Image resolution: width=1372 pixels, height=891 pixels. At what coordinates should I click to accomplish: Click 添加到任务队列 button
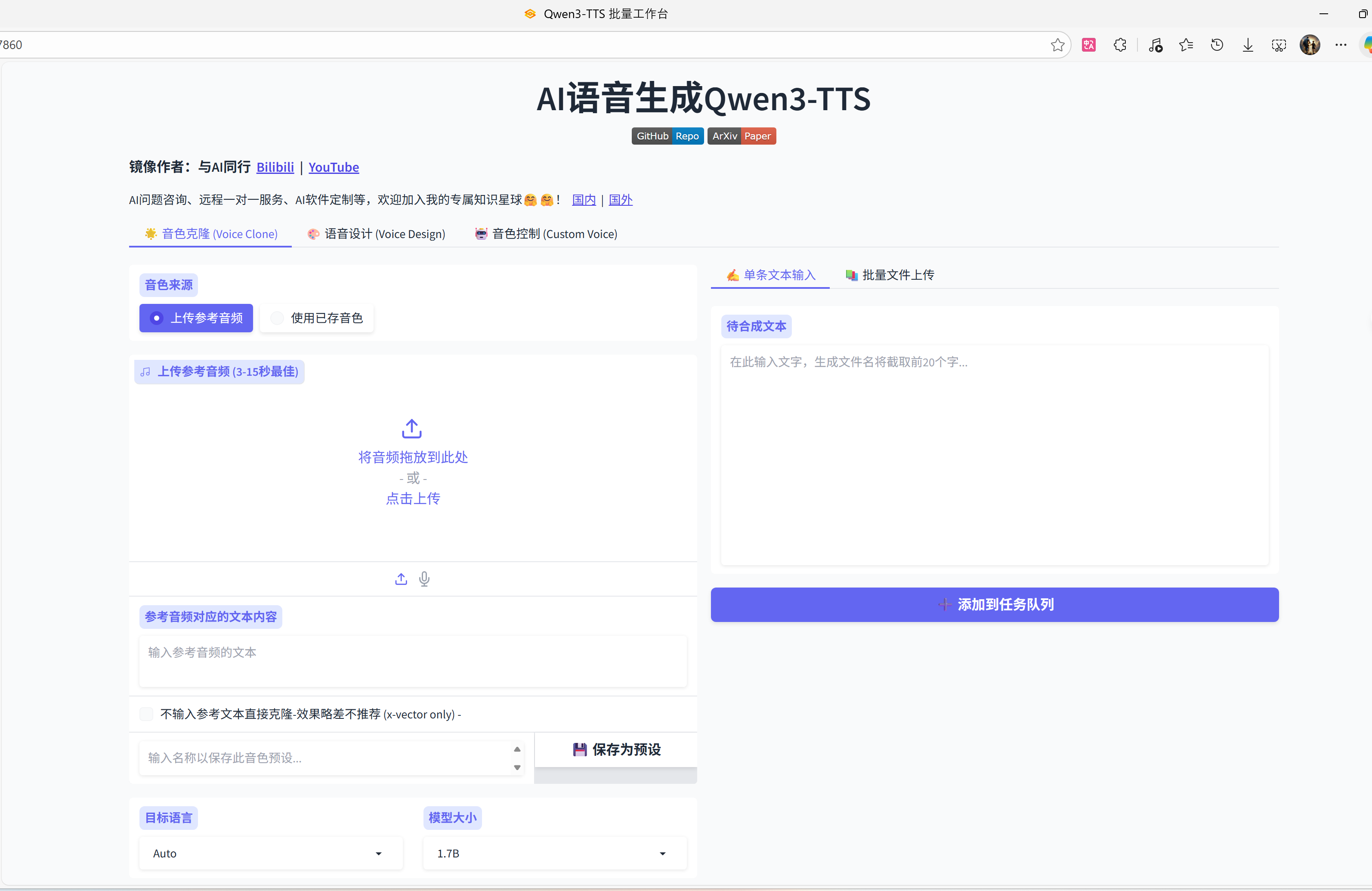click(x=995, y=604)
